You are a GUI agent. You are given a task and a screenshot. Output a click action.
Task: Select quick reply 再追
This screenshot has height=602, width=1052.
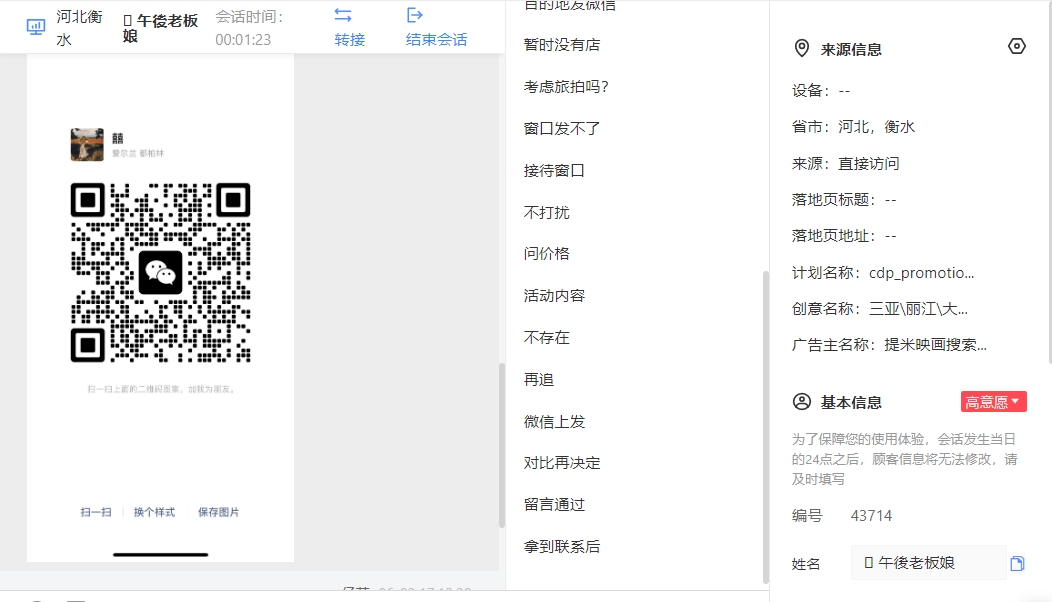point(539,379)
